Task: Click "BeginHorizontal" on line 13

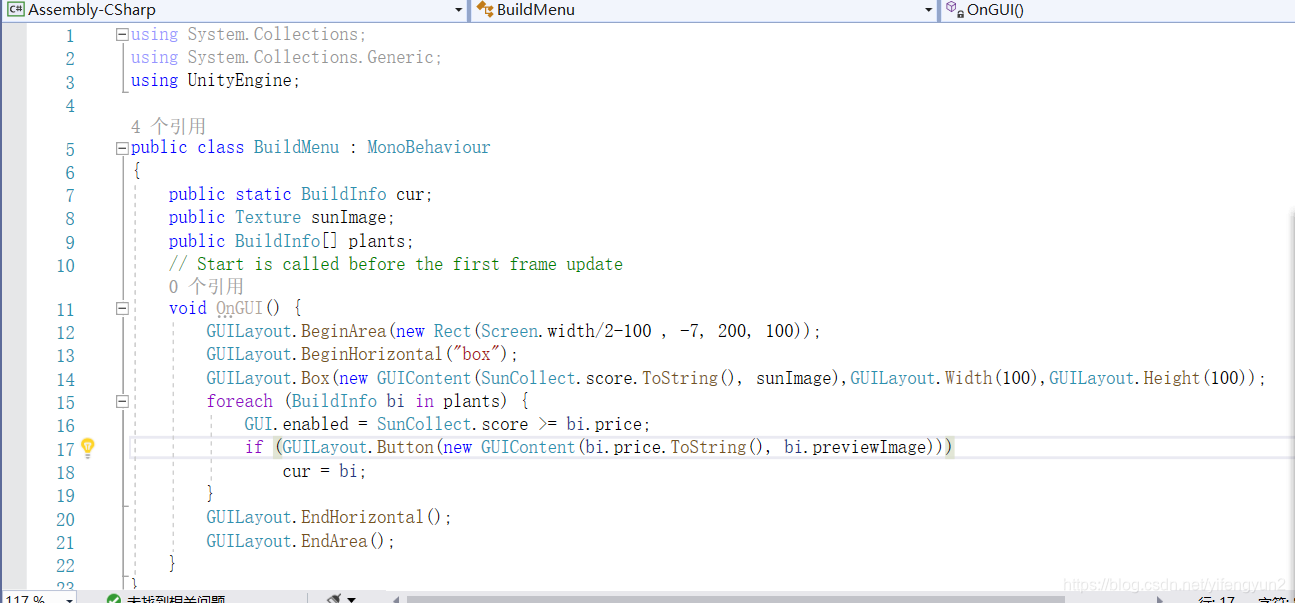Action: (x=372, y=354)
